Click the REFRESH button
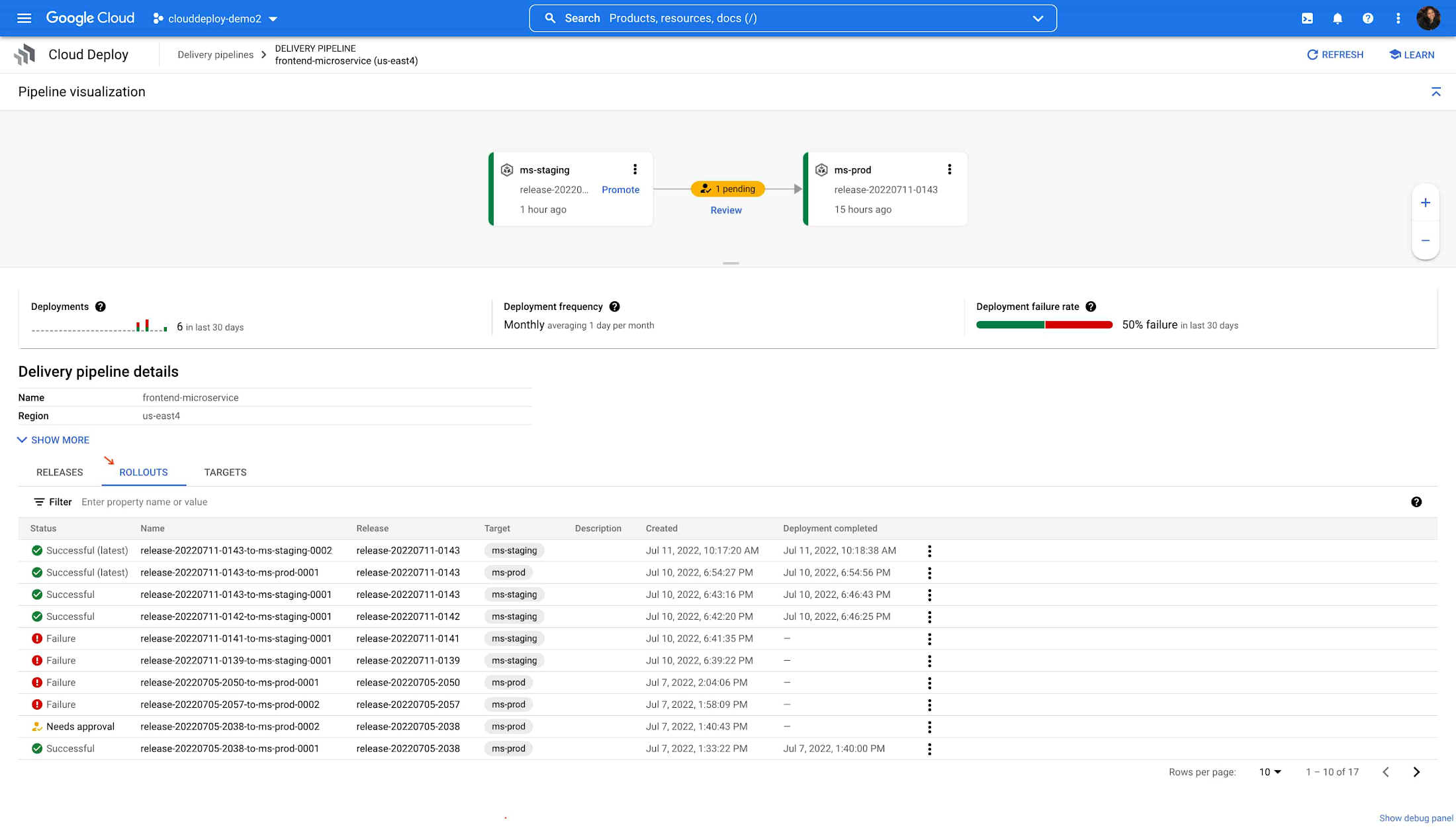Viewport: 1456px width, 827px height. point(1335,54)
